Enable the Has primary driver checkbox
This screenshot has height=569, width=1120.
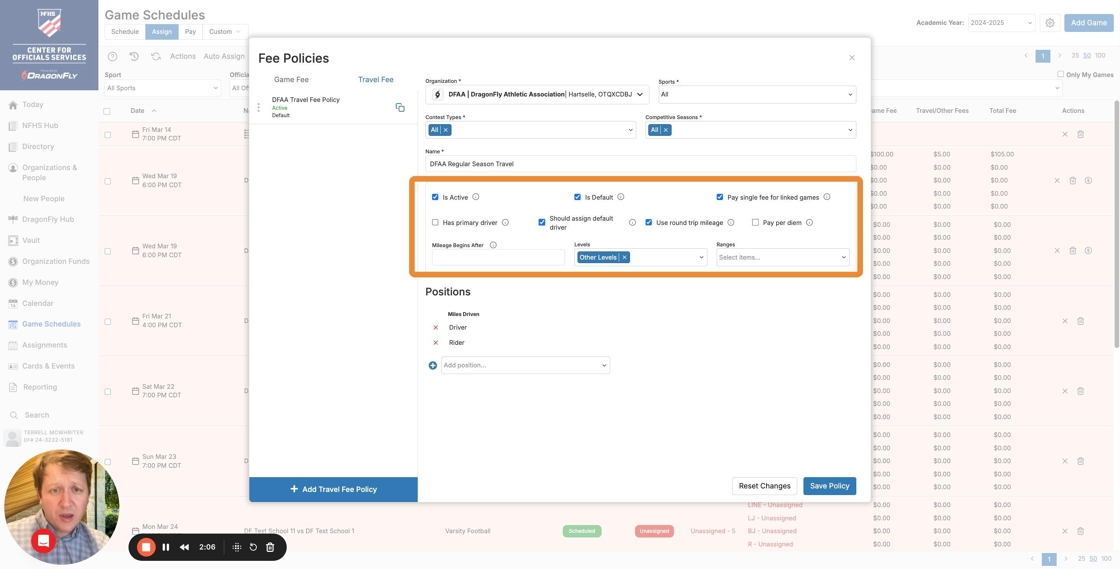435,223
